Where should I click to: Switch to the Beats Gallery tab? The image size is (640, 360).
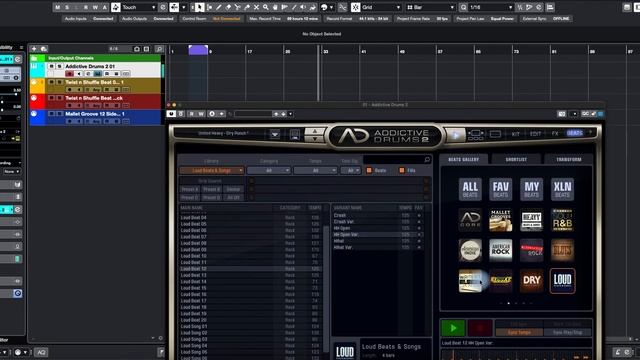(x=463, y=159)
